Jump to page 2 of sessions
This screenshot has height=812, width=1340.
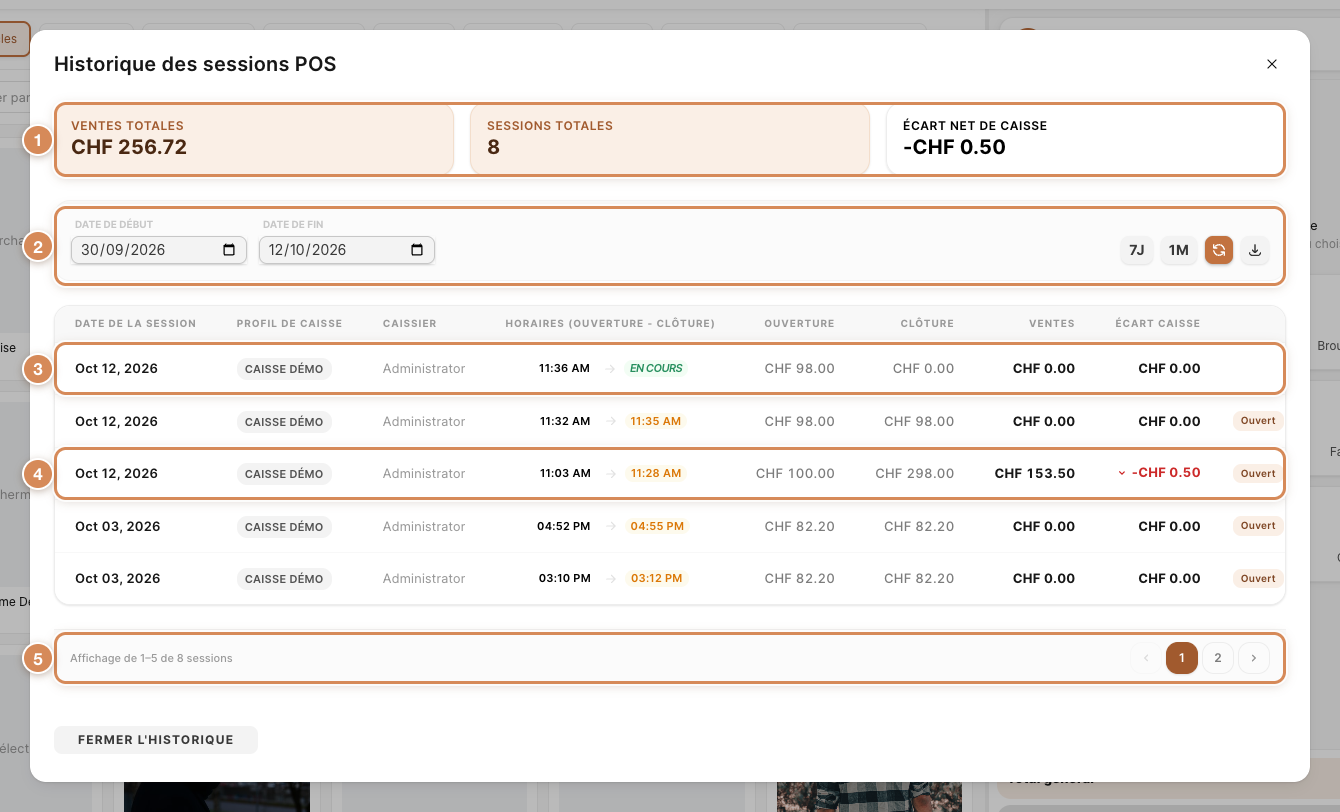pos(1218,658)
